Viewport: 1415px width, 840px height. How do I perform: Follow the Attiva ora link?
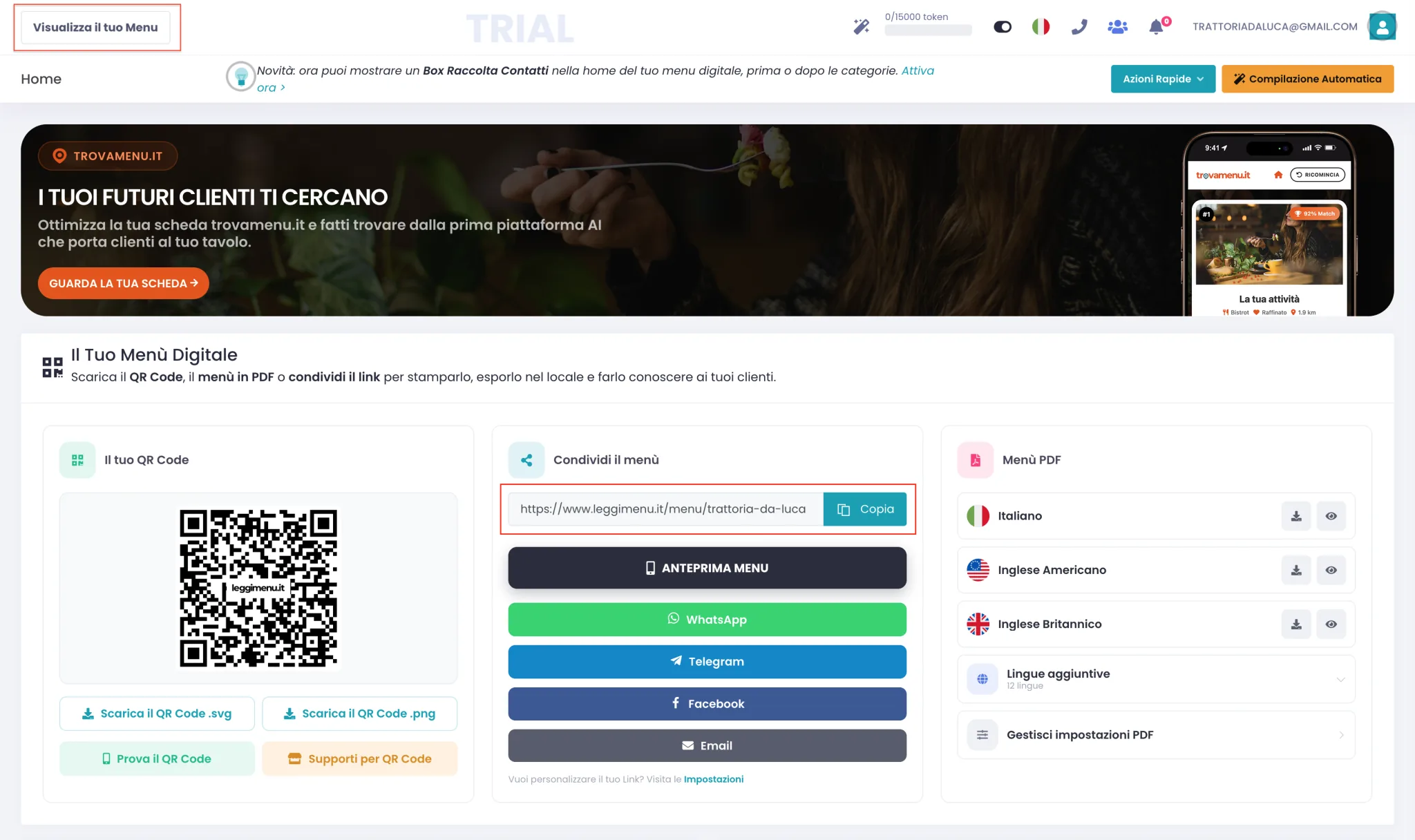tap(918, 70)
